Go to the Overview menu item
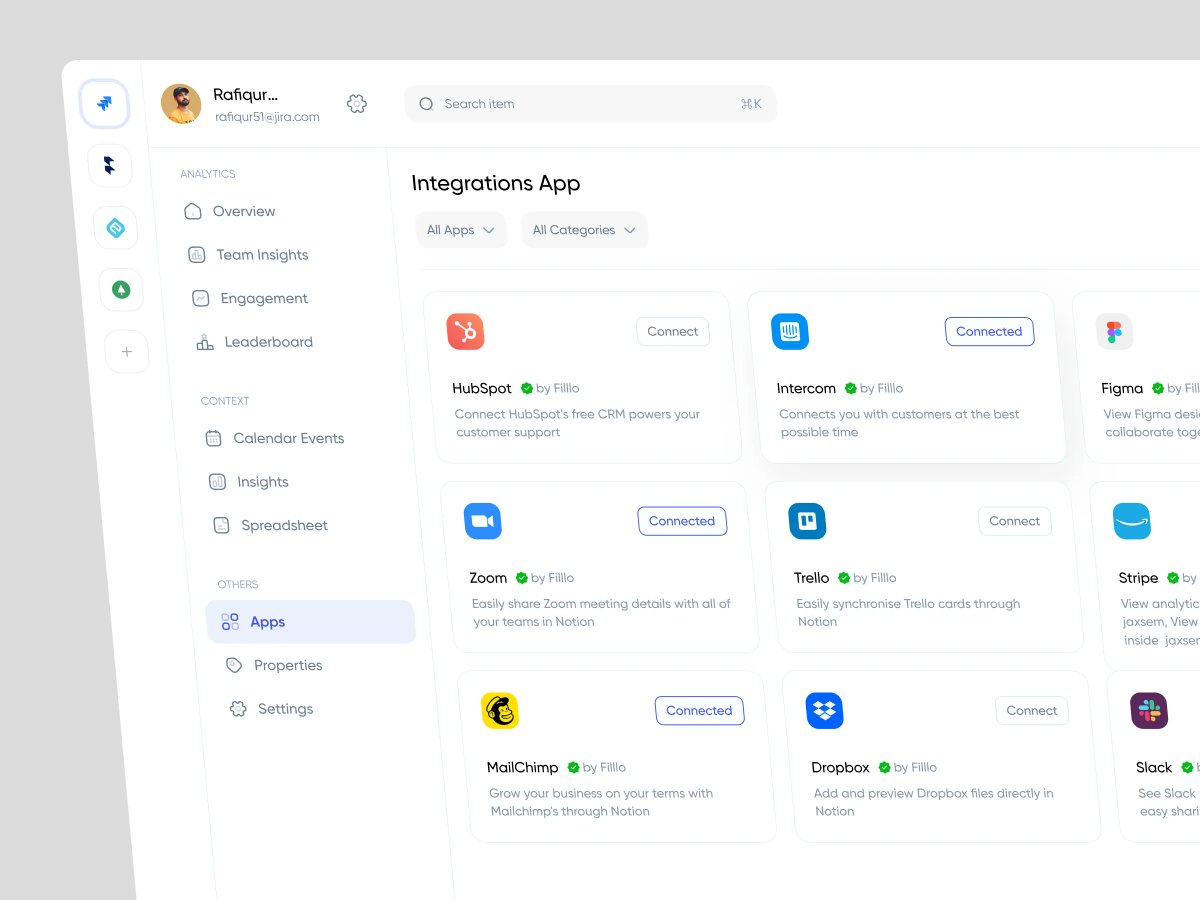 coord(229,211)
